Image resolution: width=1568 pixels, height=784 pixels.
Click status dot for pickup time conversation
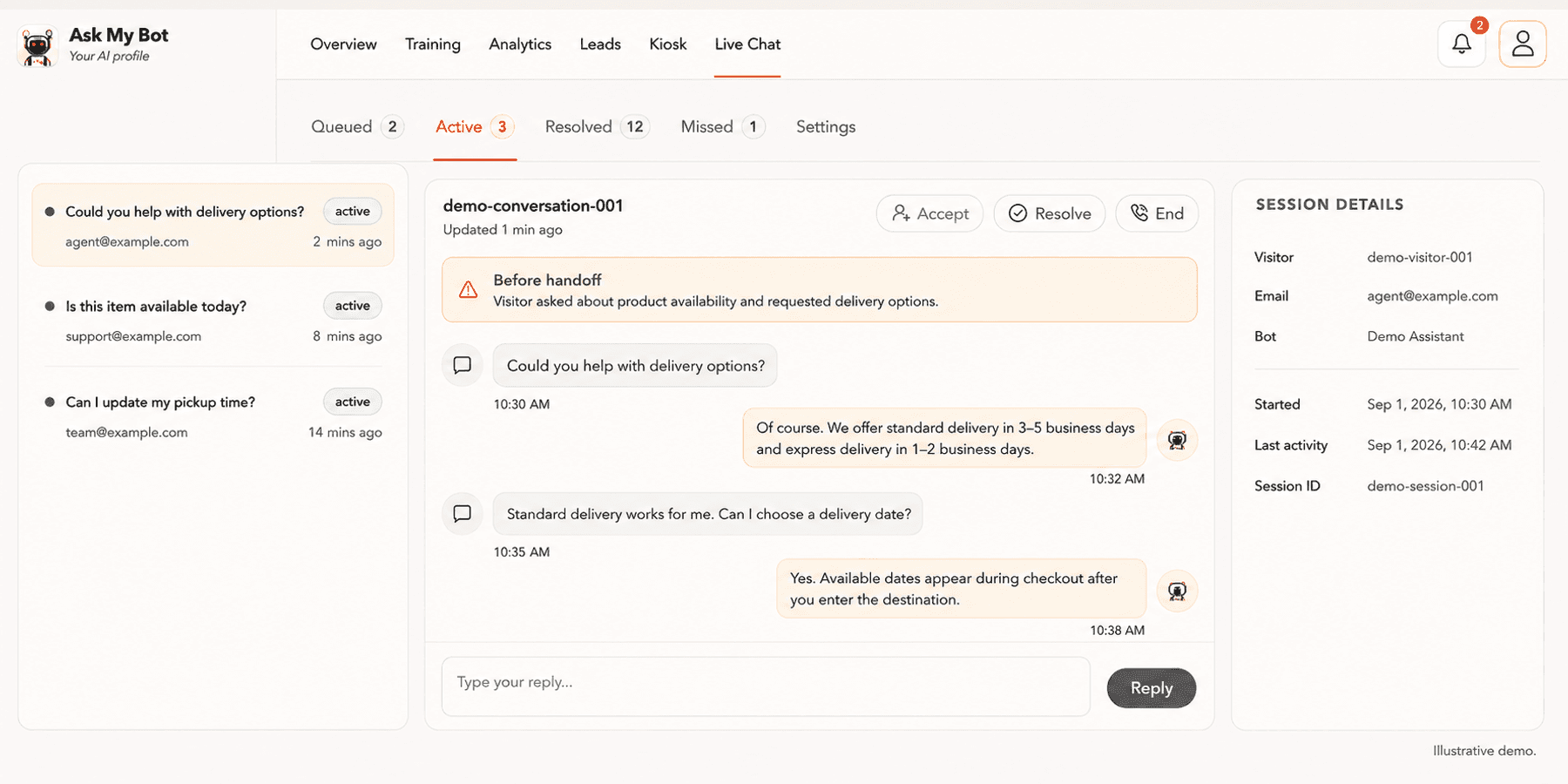pyautogui.click(x=50, y=402)
